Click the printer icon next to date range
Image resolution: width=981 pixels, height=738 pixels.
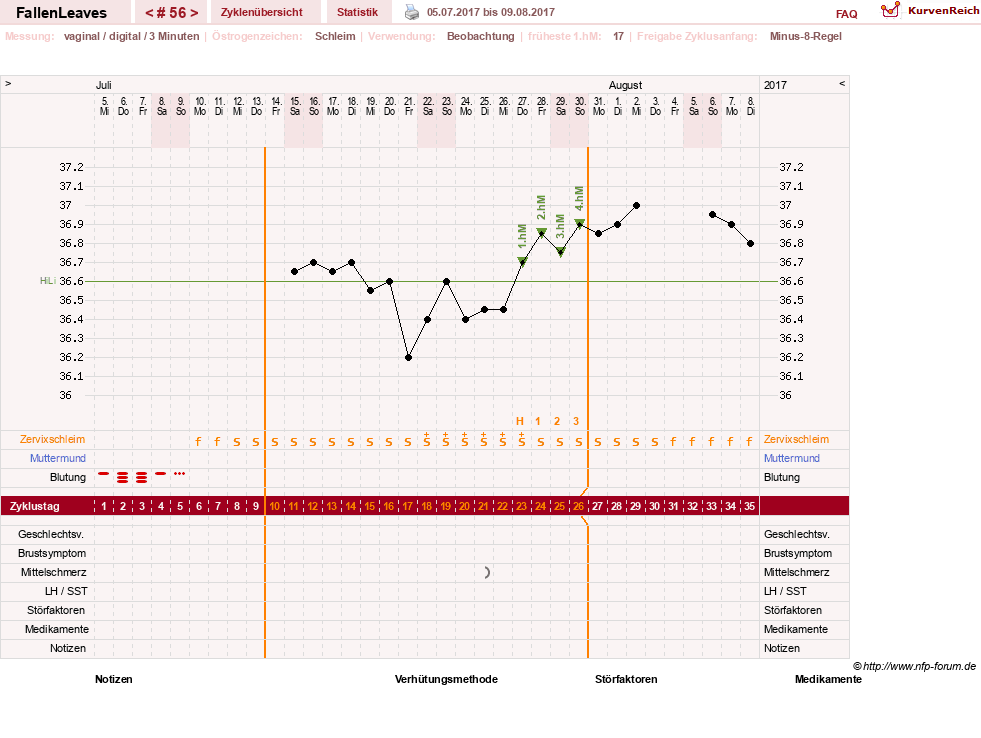pyautogui.click(x=411, y=12)
